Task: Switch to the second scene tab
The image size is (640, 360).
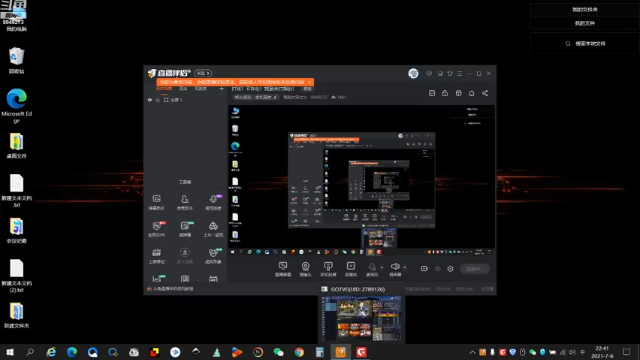Action: [183, 89]
